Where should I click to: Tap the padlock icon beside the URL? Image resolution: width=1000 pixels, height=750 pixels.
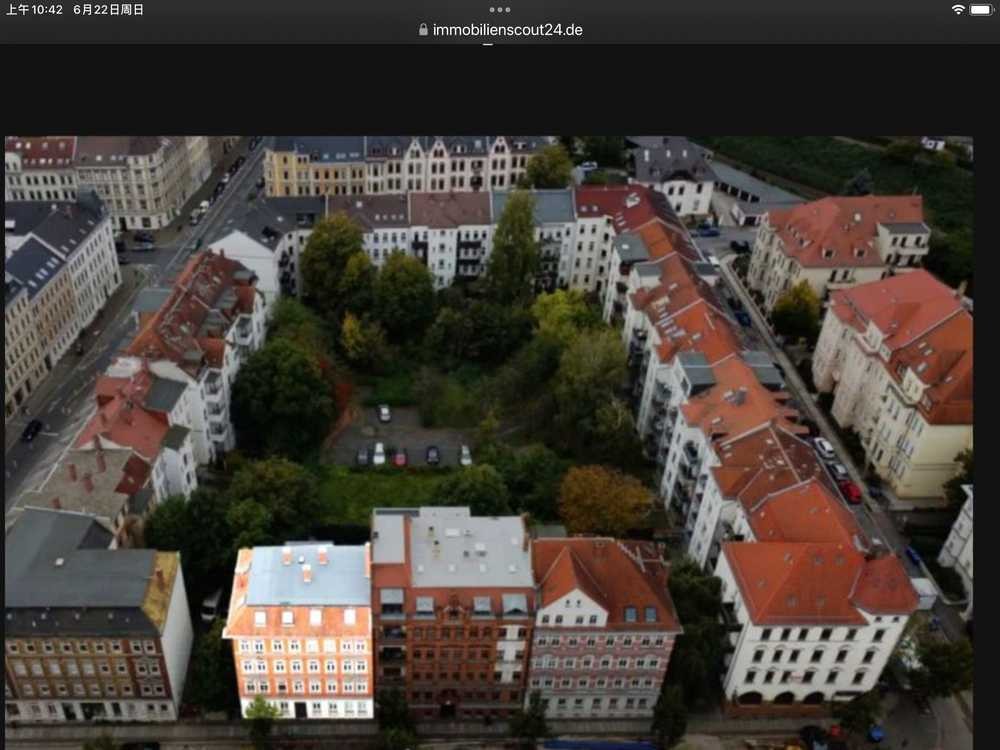[x=424, y=30]
